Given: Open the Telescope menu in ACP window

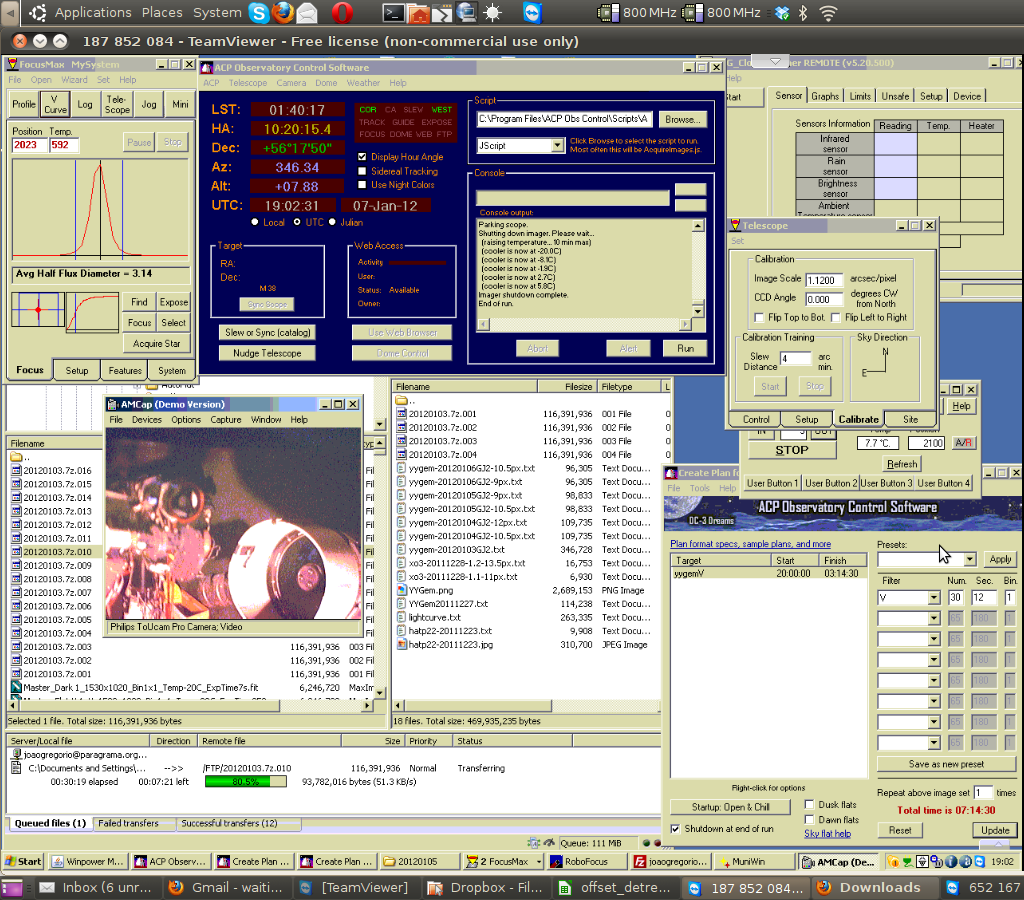Looking at the screenshot, I should pos(248,83).
